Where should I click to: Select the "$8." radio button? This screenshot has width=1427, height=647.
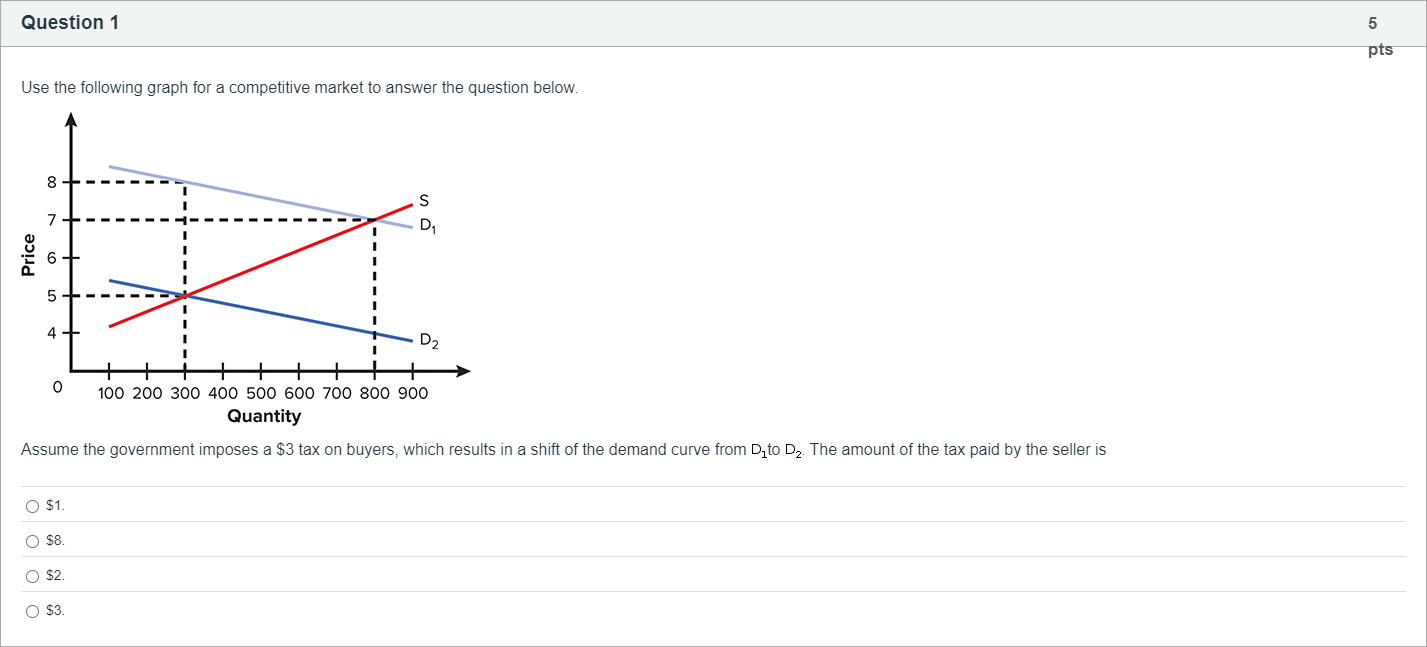click(x=32, y=541)
